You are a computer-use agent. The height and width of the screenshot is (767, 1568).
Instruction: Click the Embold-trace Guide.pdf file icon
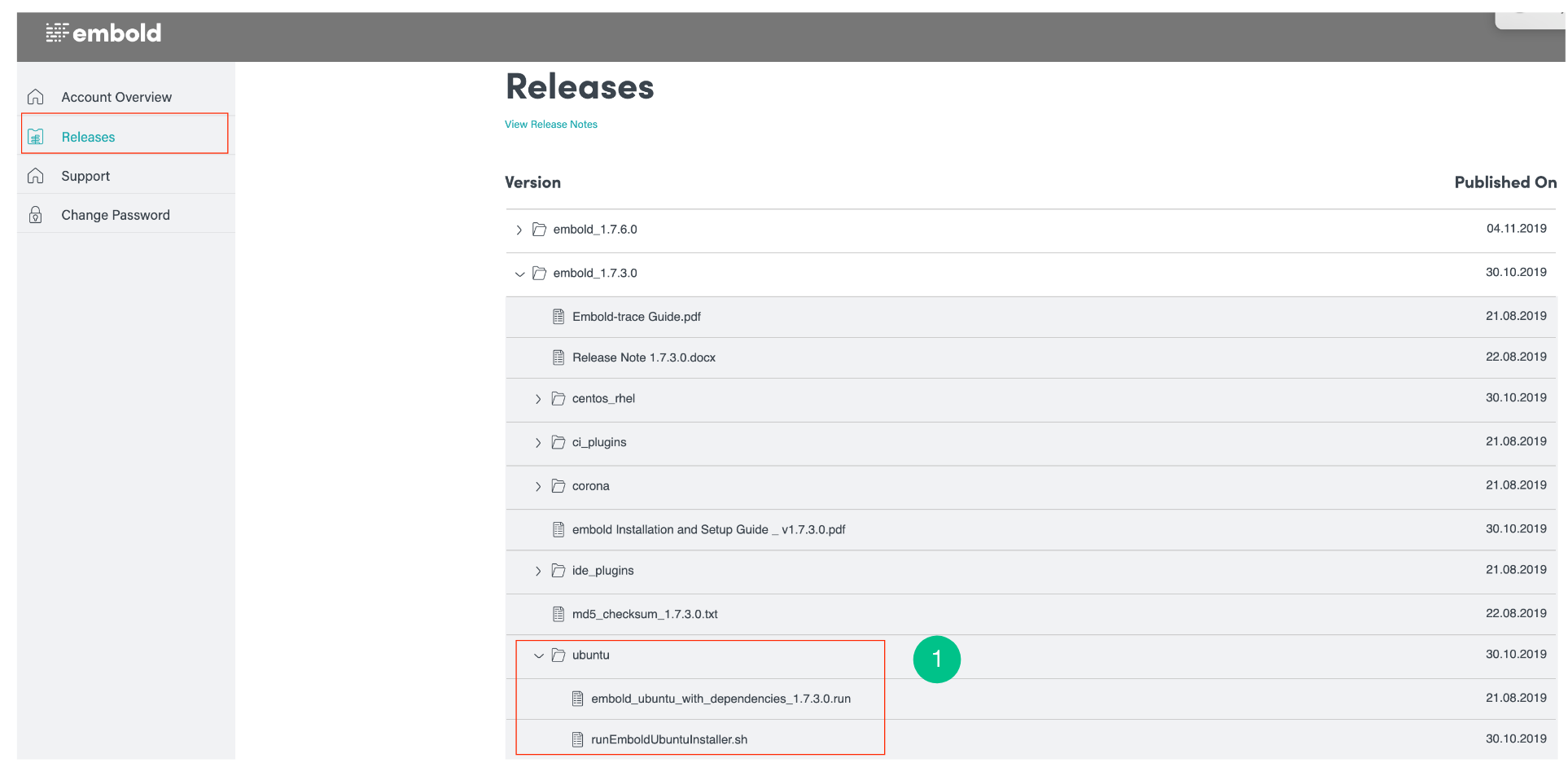[558, 317]
